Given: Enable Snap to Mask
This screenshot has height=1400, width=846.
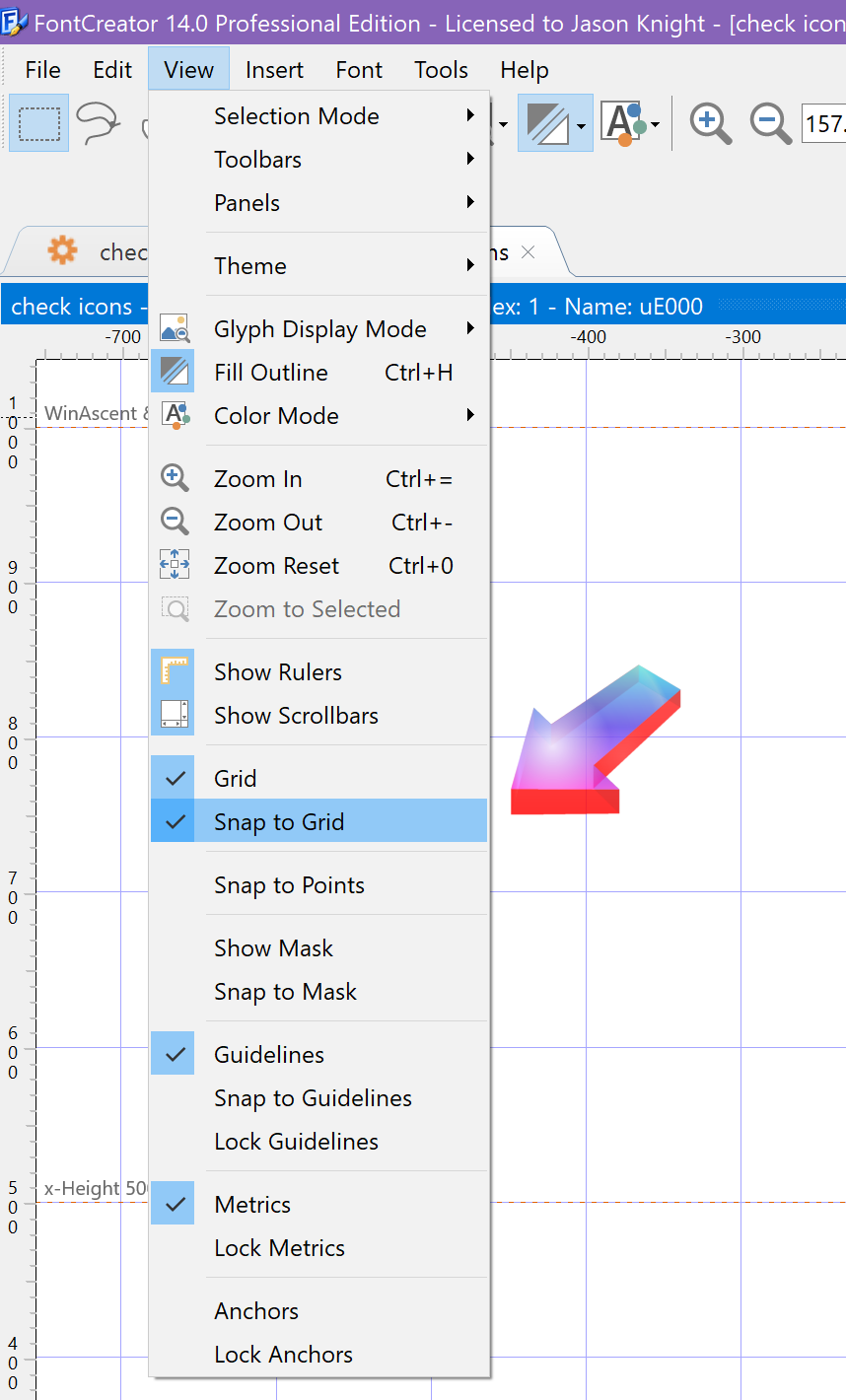Looking at the screenshot, I should click(318, 992).
